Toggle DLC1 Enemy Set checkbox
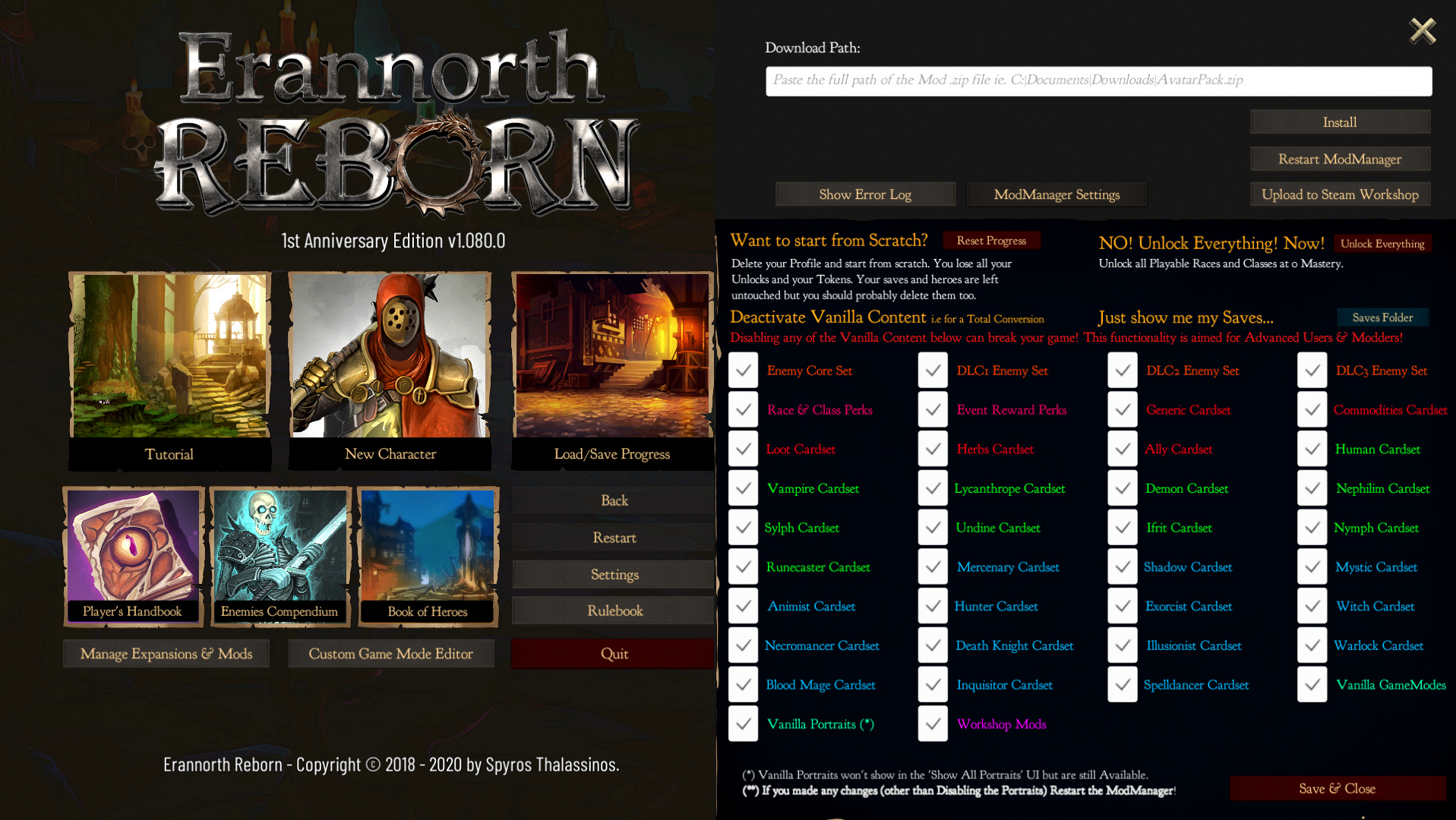1456x820 pixels. pos(933,371)
